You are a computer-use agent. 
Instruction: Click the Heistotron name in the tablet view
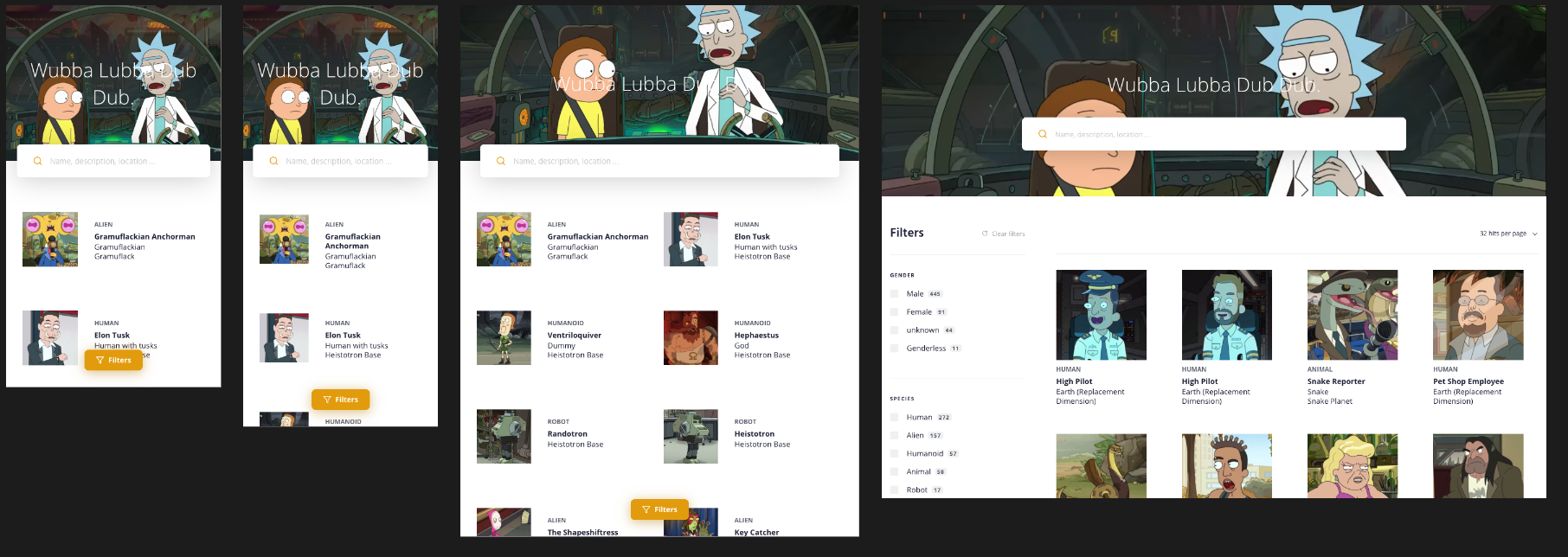point(755,434)
